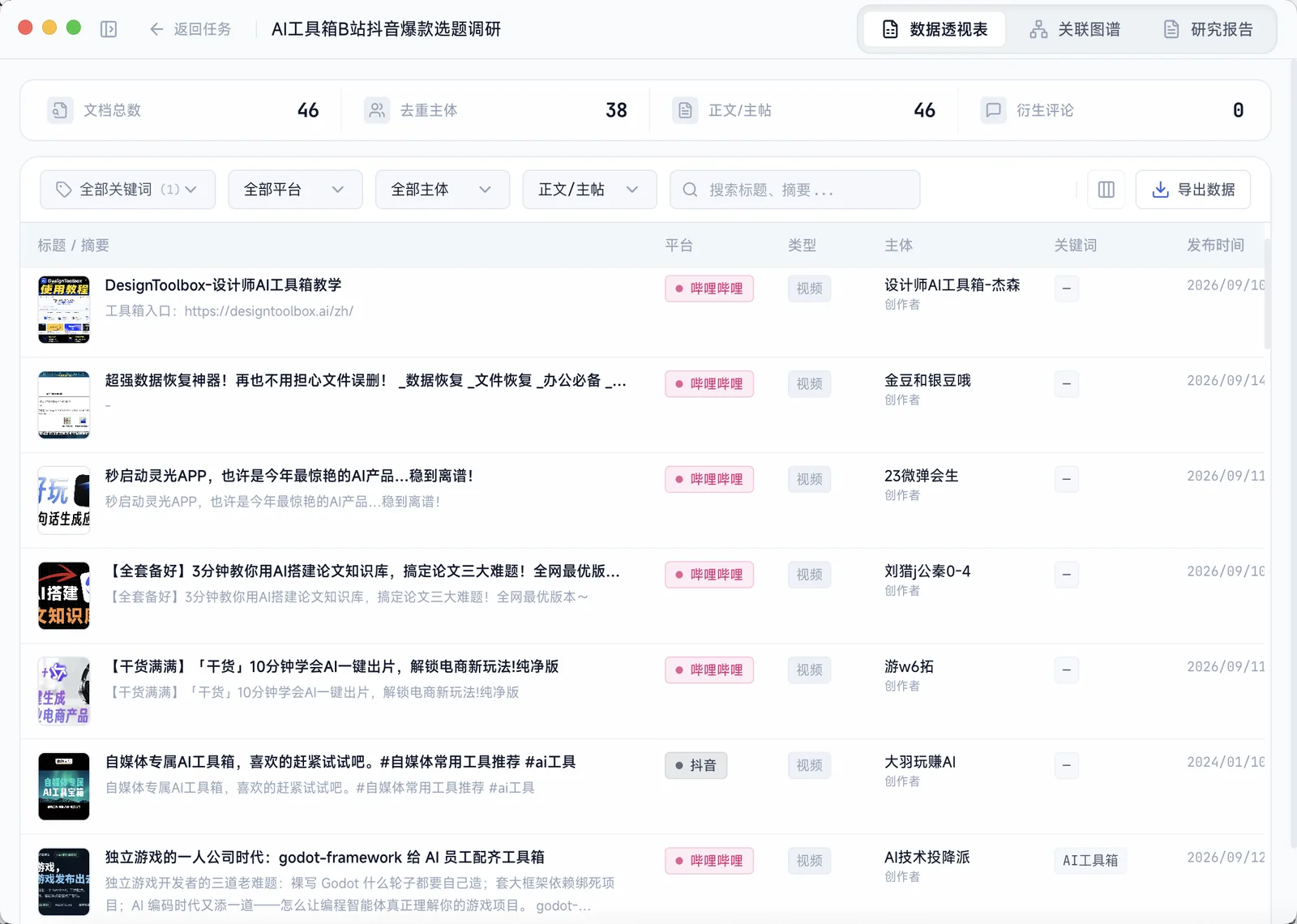Viewport: 1297px width, 924px height.
Task: Click the 发布时间 column header
Action: pyautogui.click(x=1215, y=245)
